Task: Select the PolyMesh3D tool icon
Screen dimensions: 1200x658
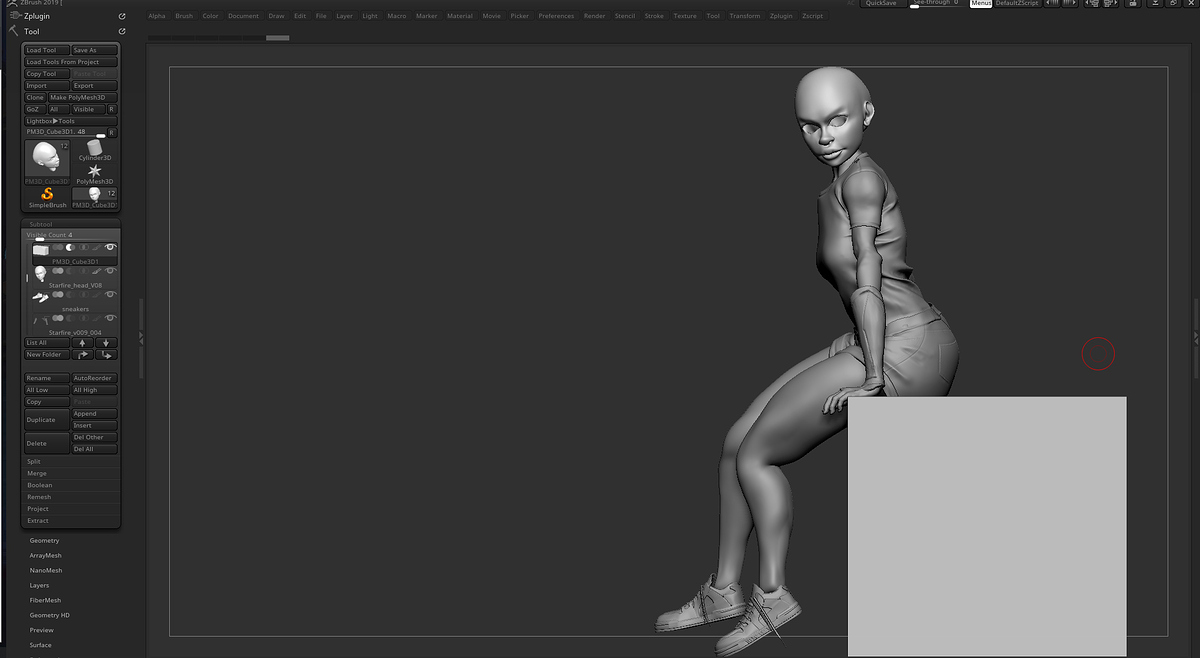Action: click(x=95, y=171)
